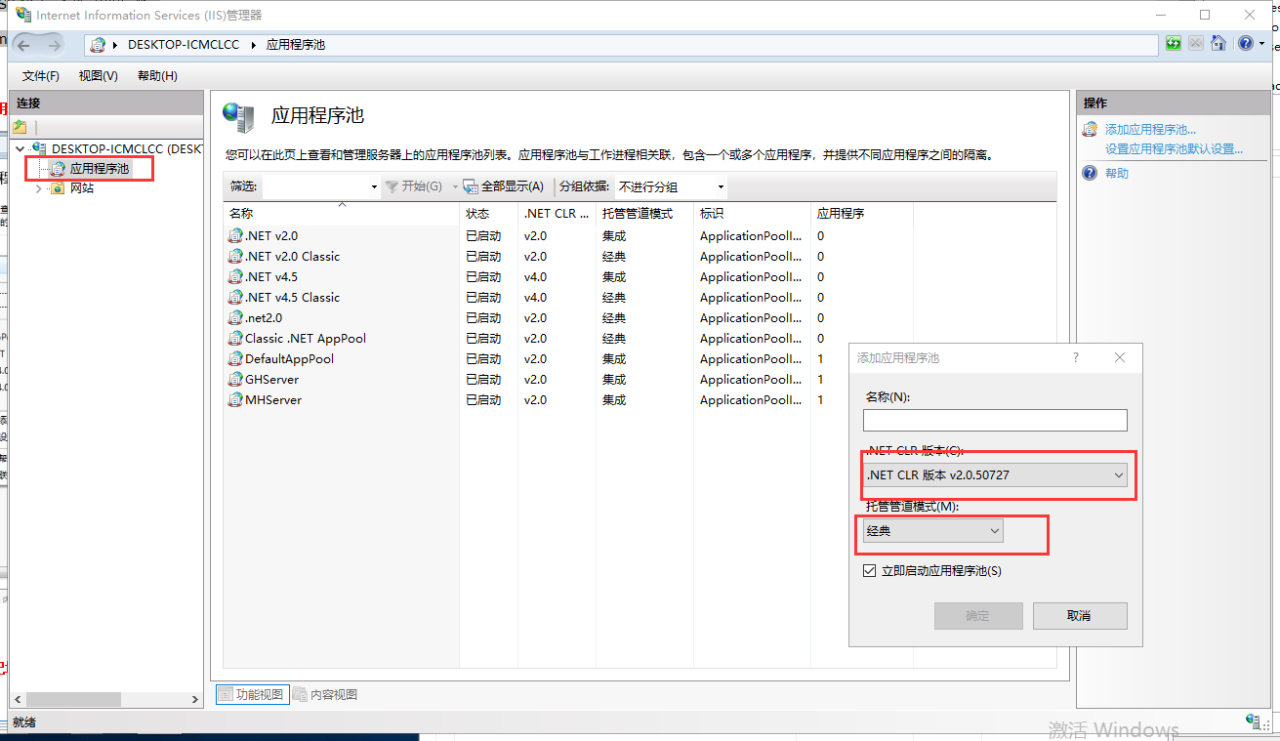Open the .NET CLR 版本 dropdown
The image size is (1280, 741).
[996, 475]
